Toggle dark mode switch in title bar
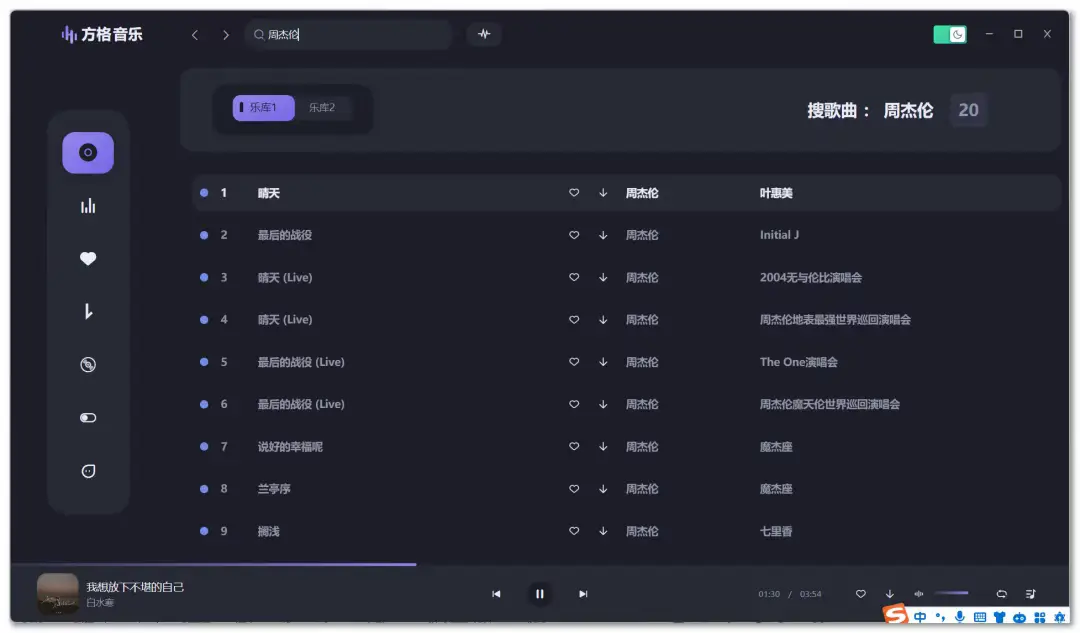 pyautogui.click(x=950, y=34)
